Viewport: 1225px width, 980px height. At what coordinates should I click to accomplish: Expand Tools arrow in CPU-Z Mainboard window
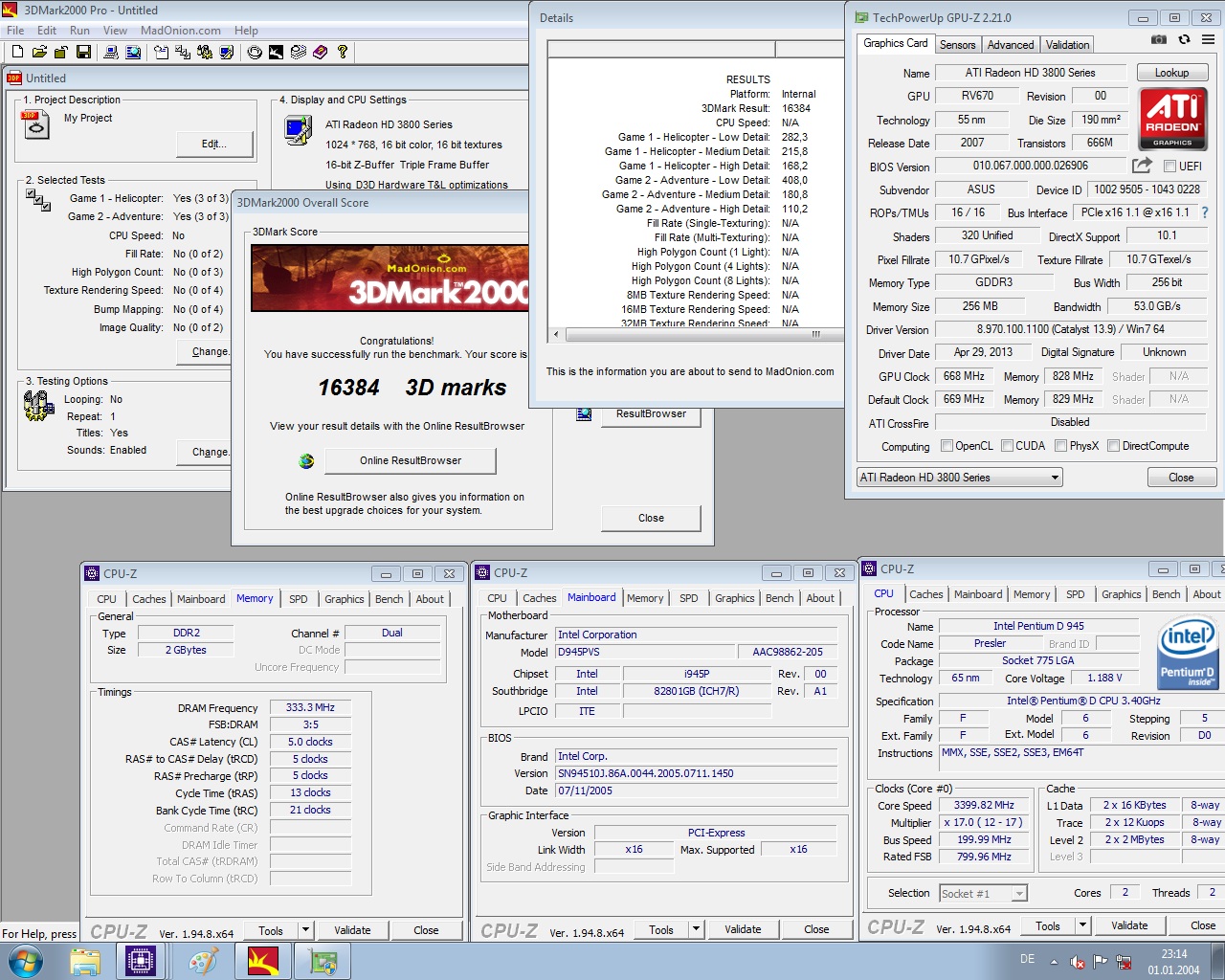696,929
